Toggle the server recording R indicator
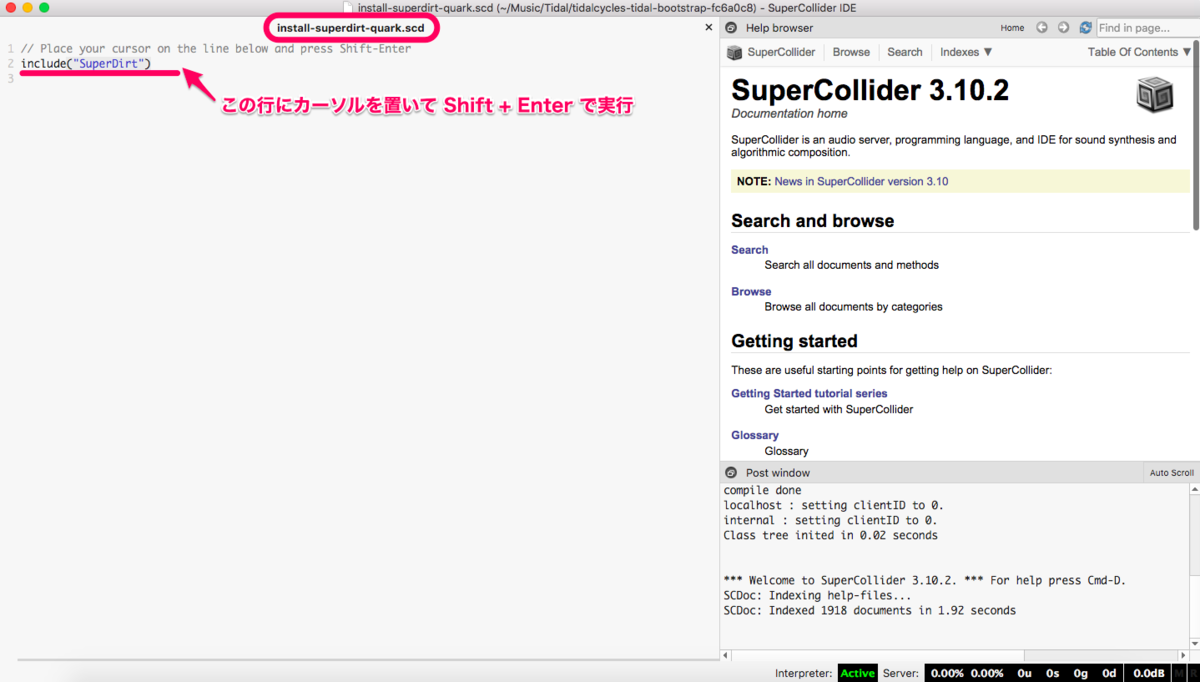The height and width of the screenshot is (682, 1200). click(1193, 673)
